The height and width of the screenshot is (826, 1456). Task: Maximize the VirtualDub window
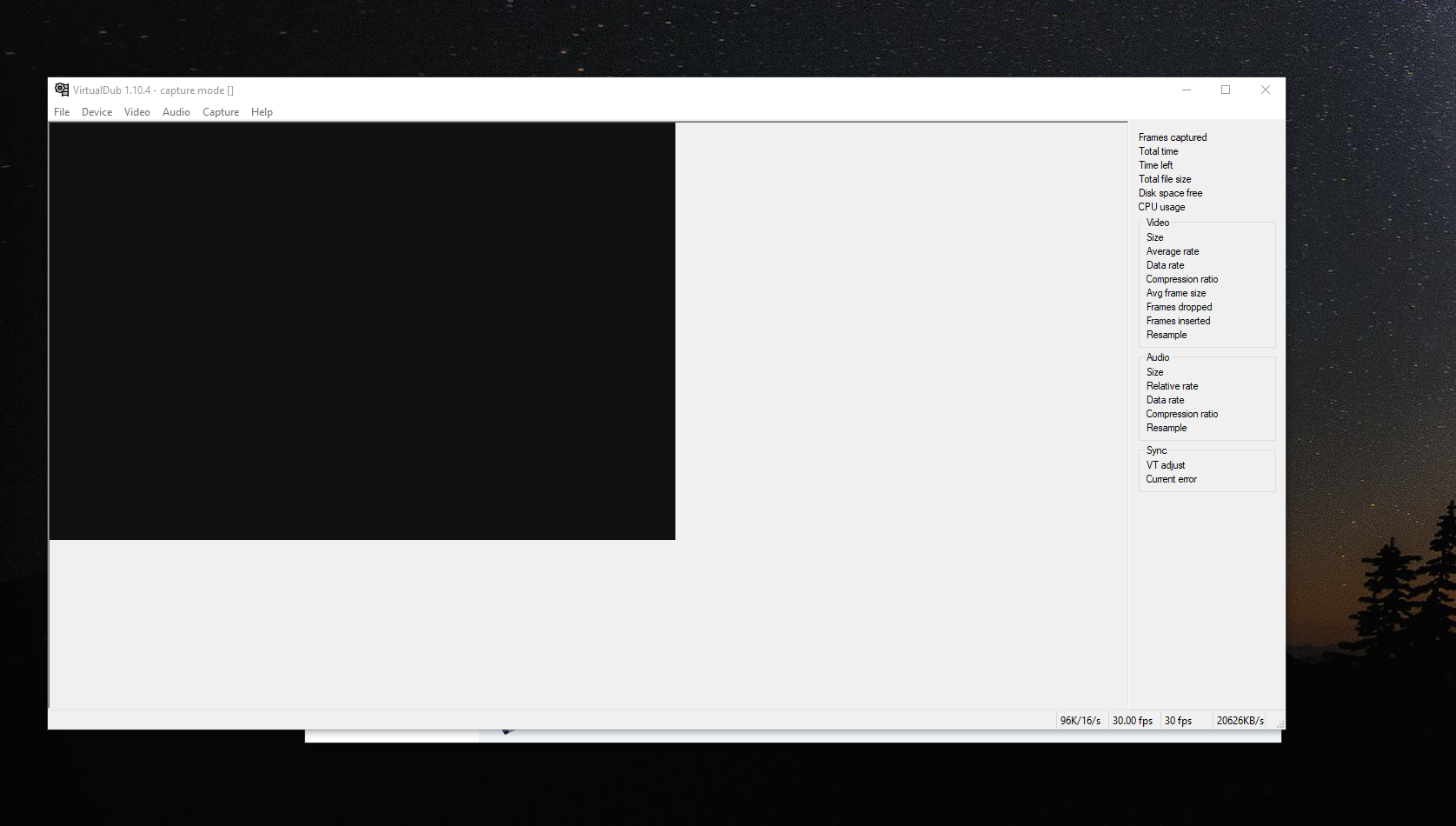[1226, 90]
